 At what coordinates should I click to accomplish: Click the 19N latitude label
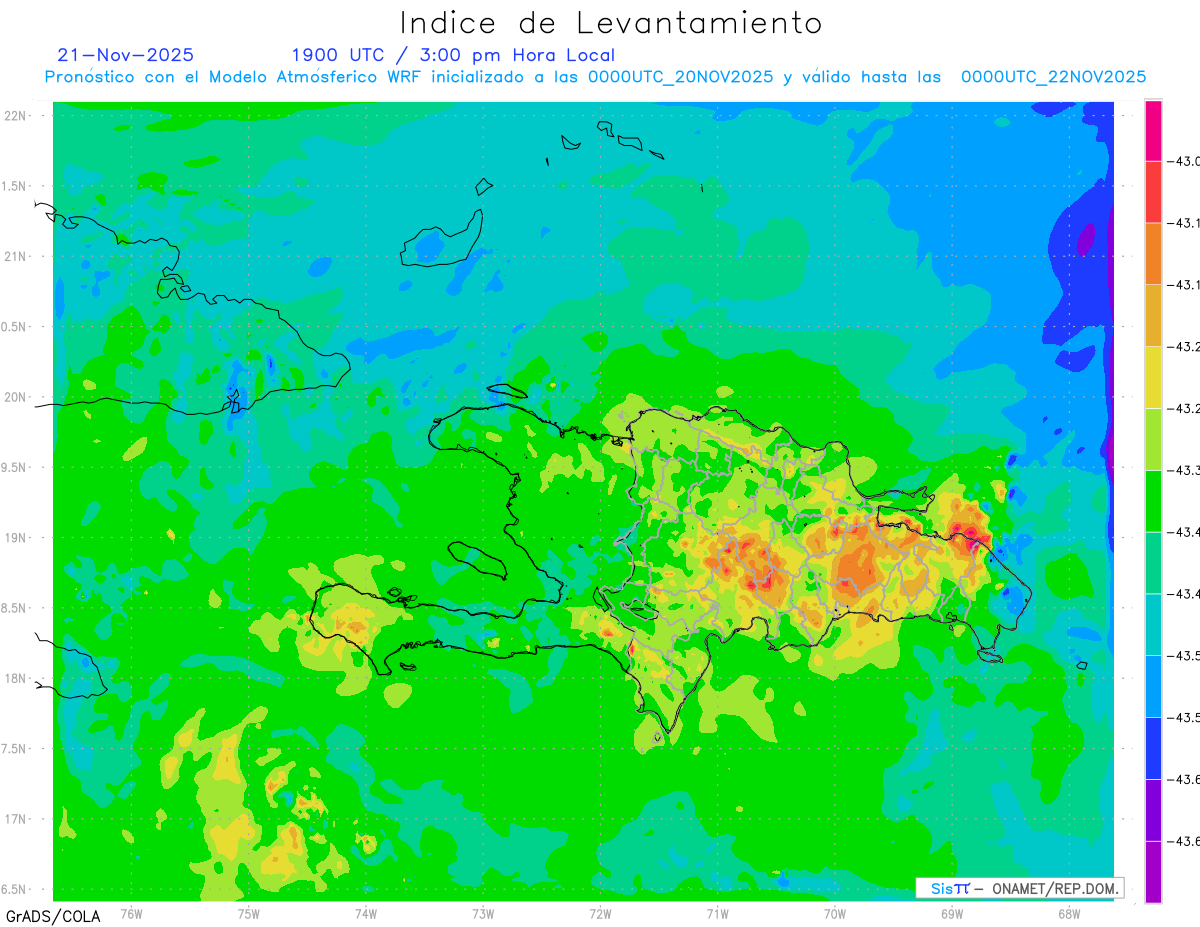(15, 537)
